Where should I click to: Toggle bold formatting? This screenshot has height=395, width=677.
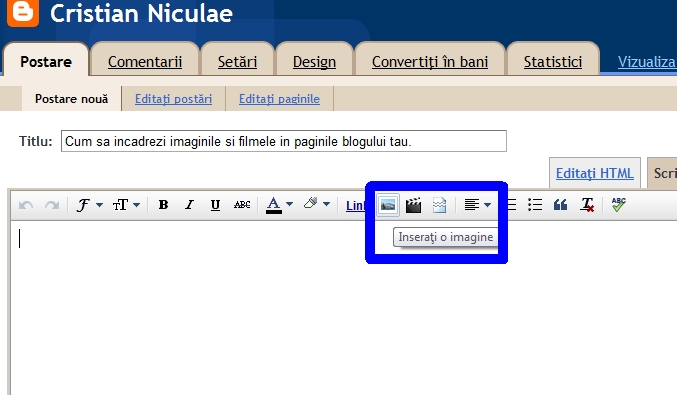pyautogui.click(x=163, y=205)
